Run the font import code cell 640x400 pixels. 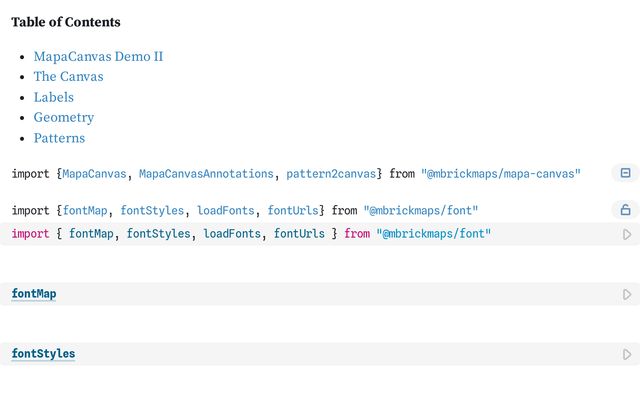(627, 234)
